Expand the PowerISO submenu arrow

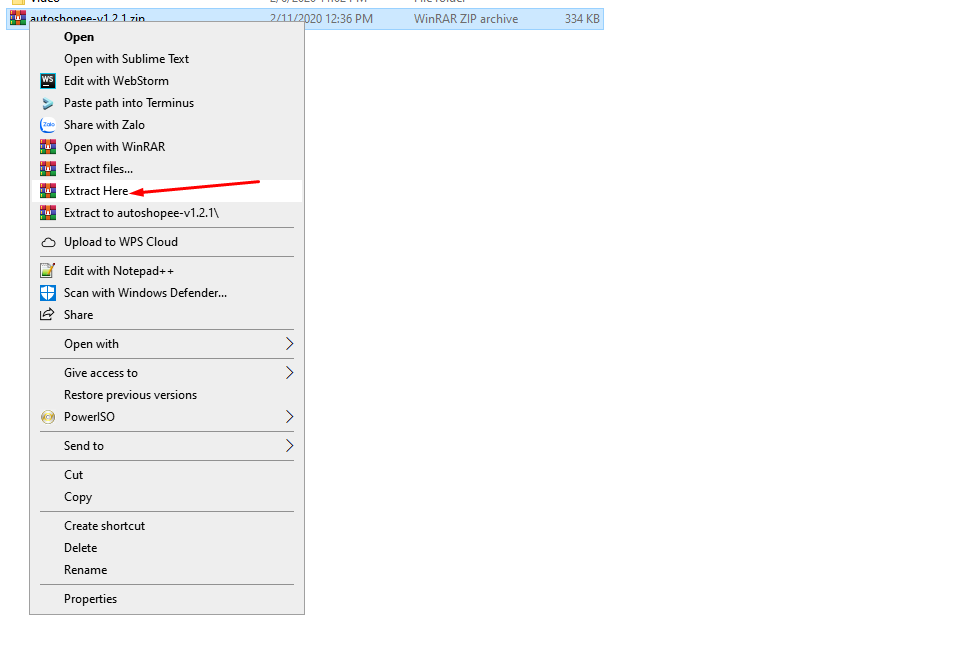(x=289, y=417)
